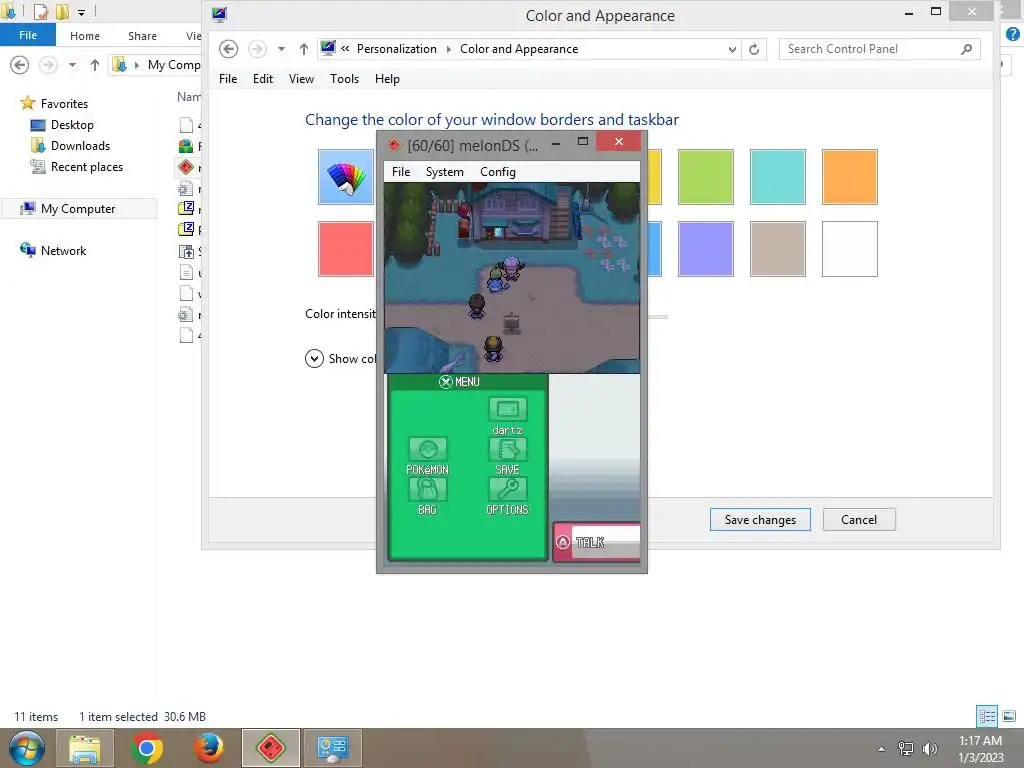This screenshot has width=1024, height=768.
Task: Click the Search Control Panel field
Action: point(879,49)
